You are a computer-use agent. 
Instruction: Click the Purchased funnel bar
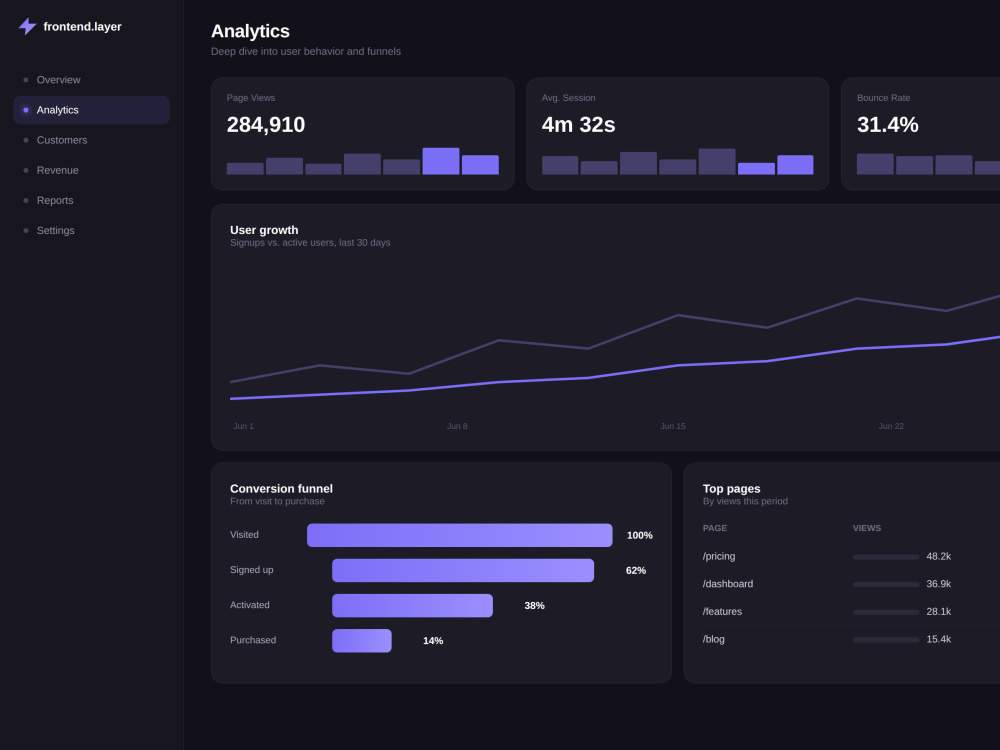[x=362, y=640]
